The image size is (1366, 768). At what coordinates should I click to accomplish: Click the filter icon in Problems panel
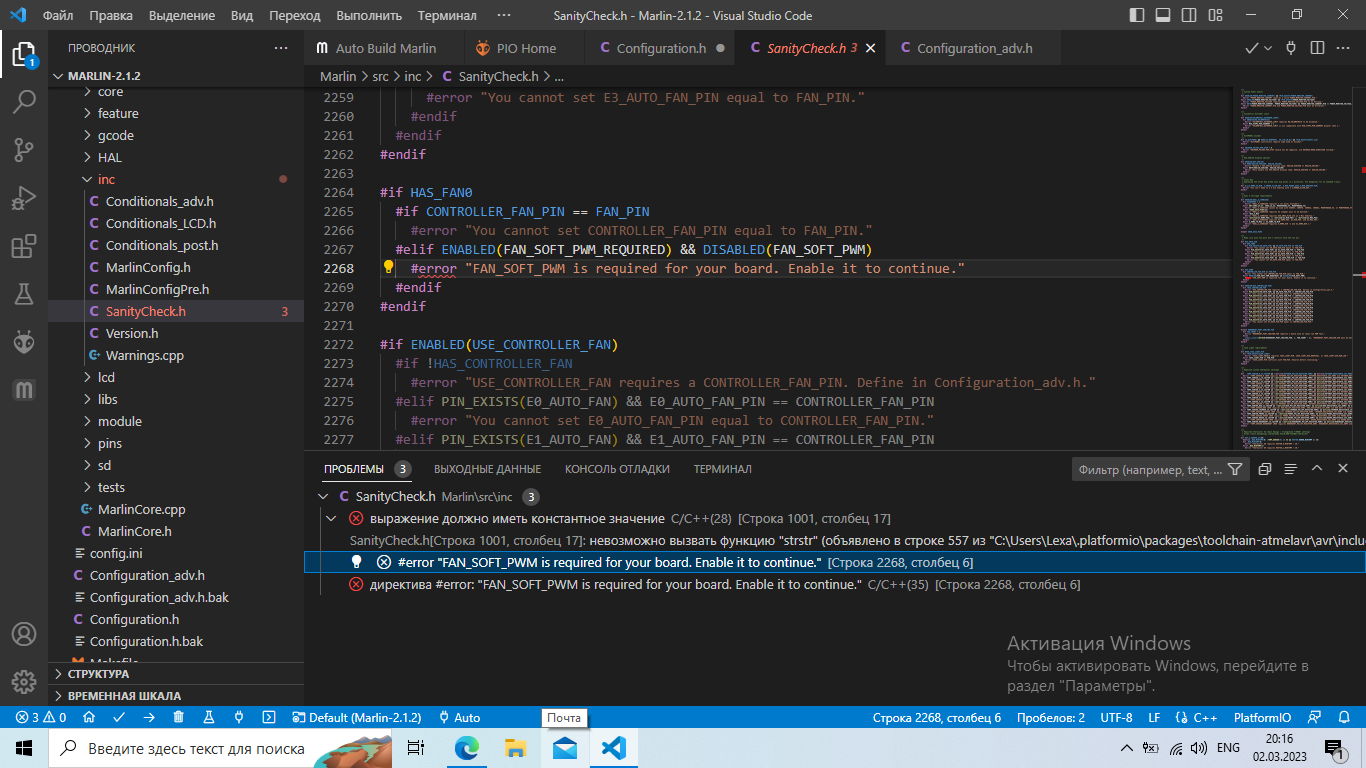[1234, 469]
